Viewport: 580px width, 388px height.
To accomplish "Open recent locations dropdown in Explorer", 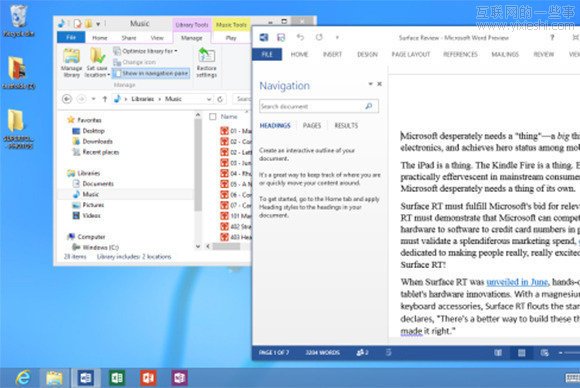I will (x=94, y=99).
